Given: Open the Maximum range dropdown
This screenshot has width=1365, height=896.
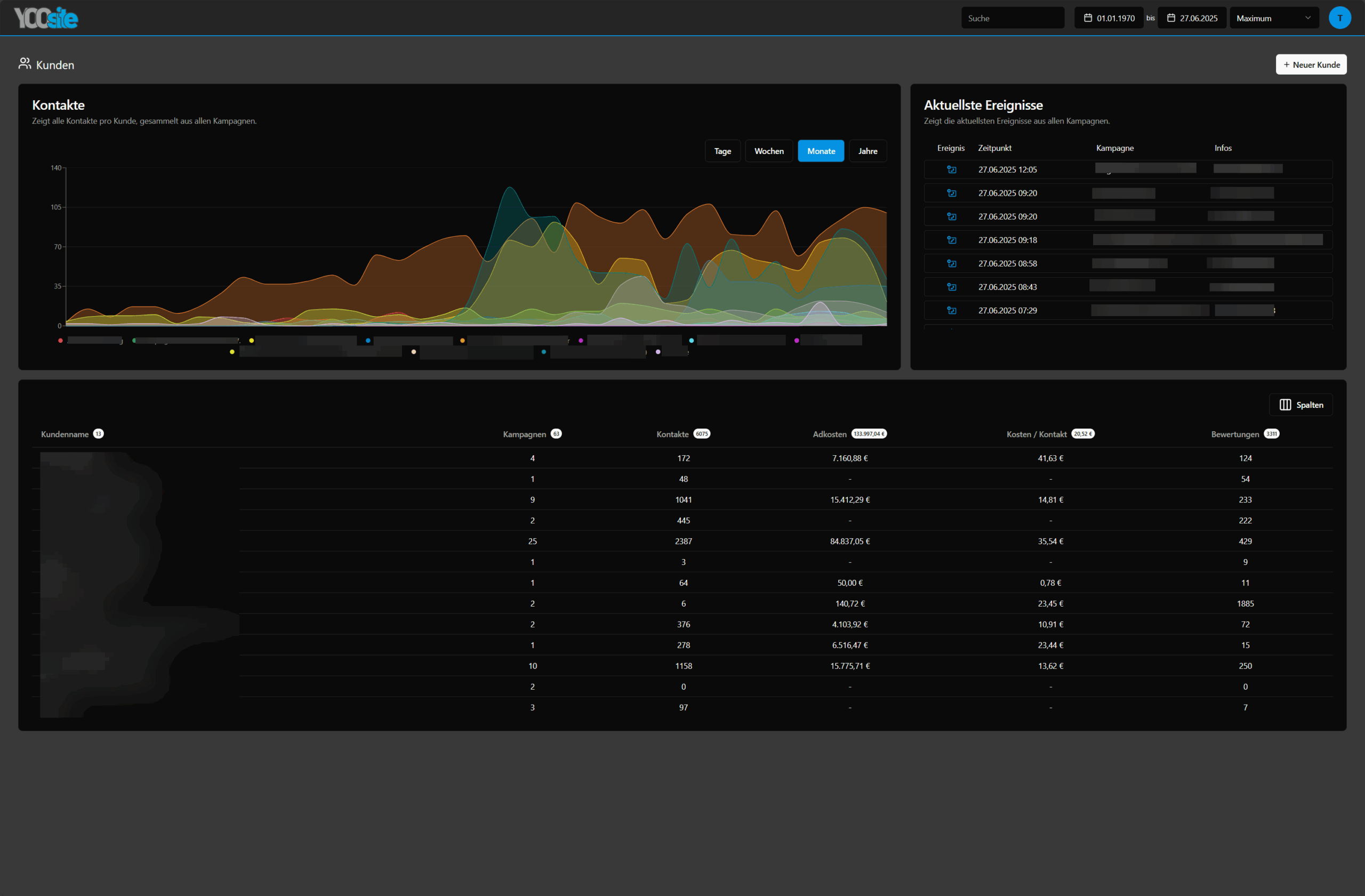Looking at the screenshot, I should [x=1273, y=18].
